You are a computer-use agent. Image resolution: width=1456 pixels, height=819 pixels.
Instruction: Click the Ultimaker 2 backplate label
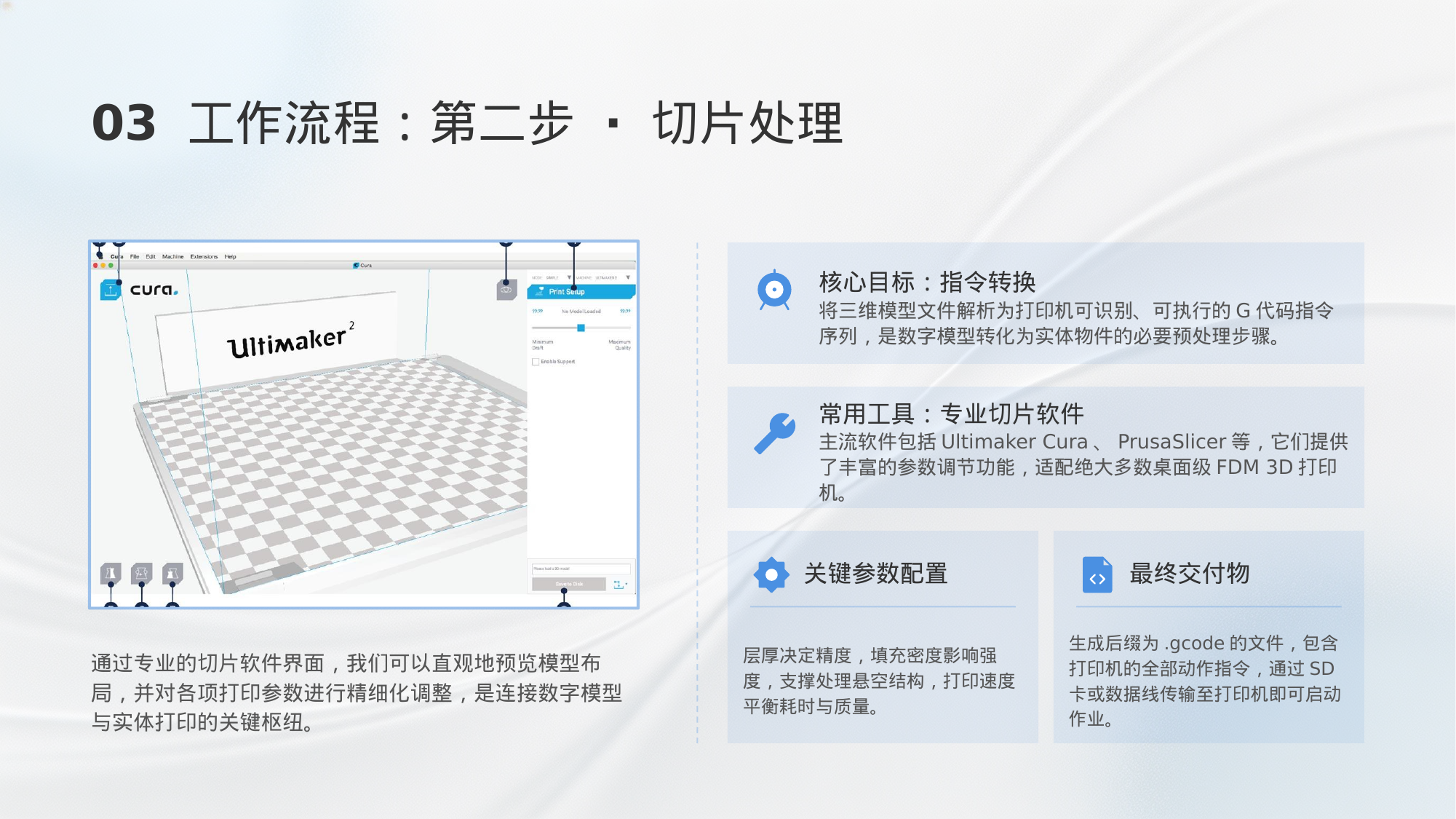coord(290,341)
